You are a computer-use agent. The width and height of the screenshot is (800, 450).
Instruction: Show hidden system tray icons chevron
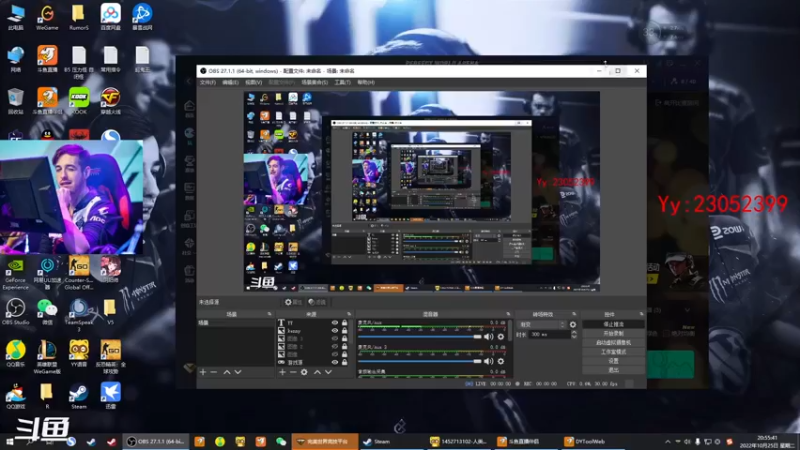pos(667,442)
